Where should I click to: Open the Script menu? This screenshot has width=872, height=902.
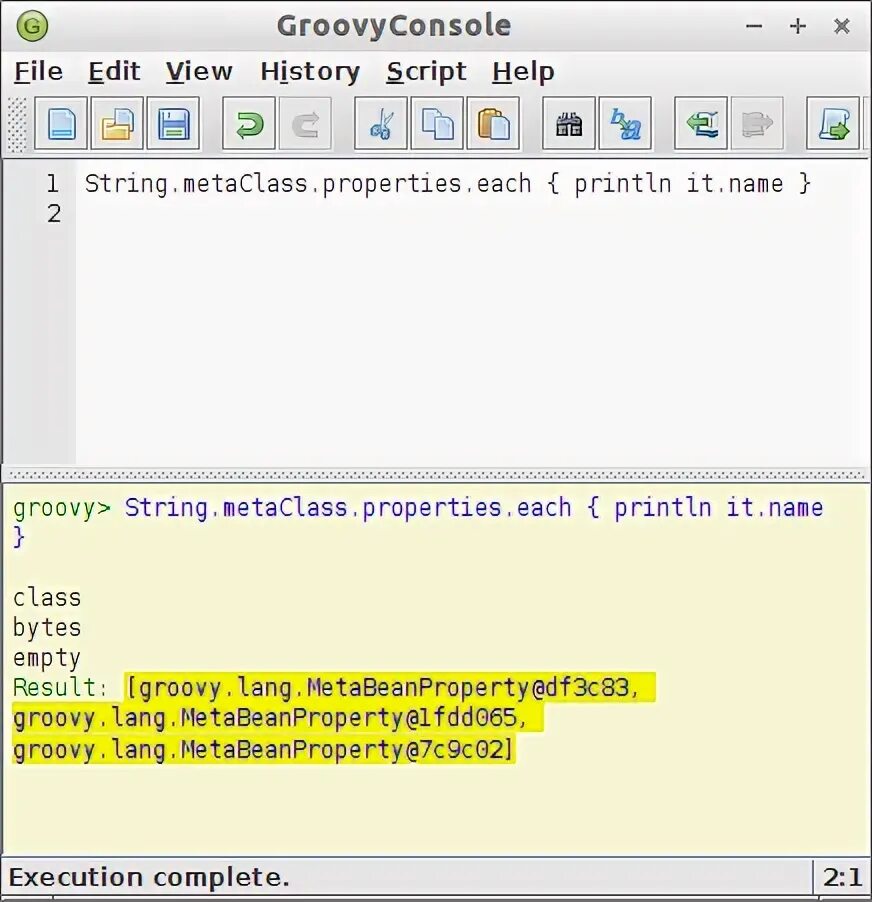pyautogui.click(x=426, y=72)
